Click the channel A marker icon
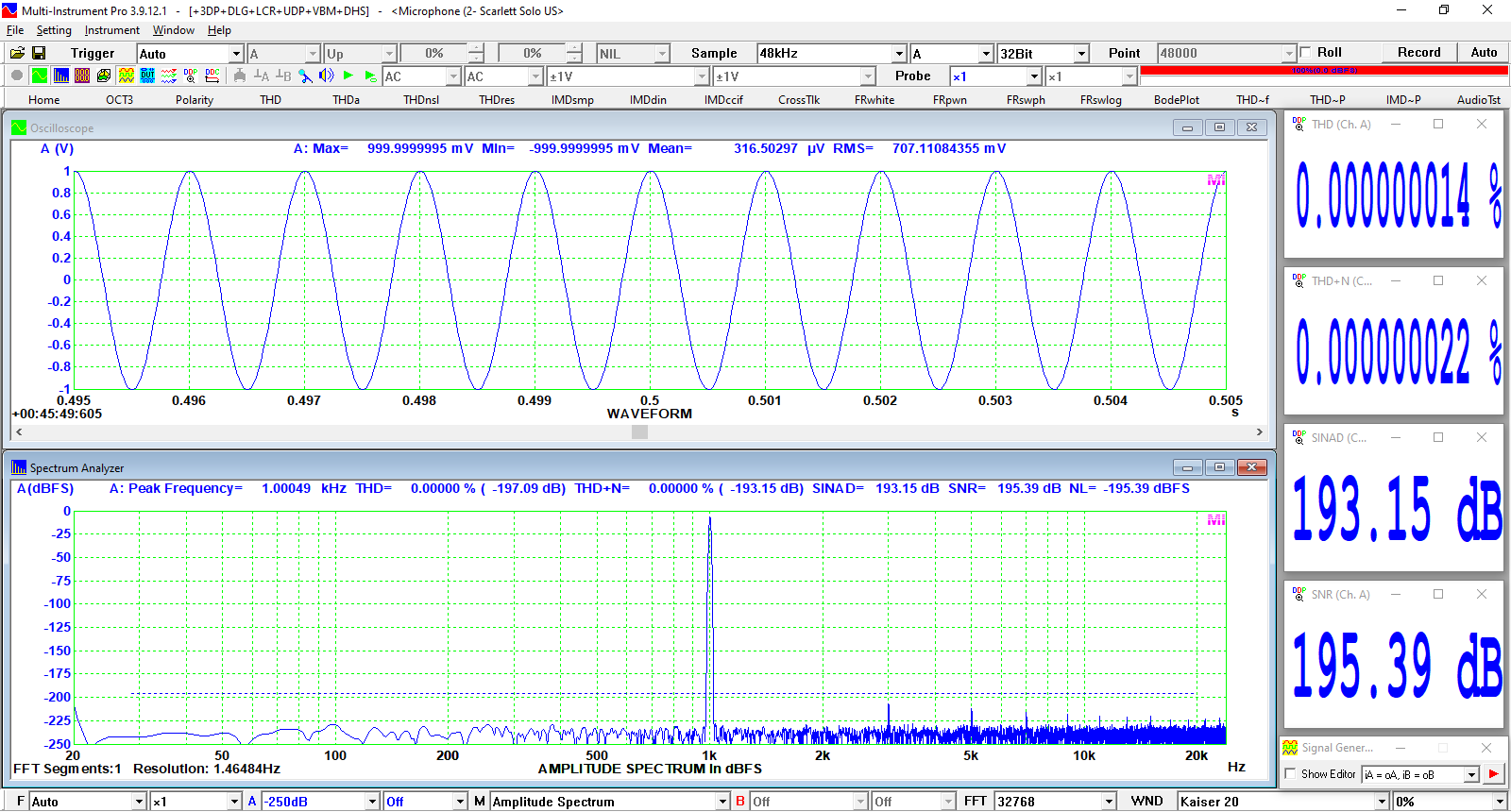This screenshot has height=812, width=1511. pos(262,76)
